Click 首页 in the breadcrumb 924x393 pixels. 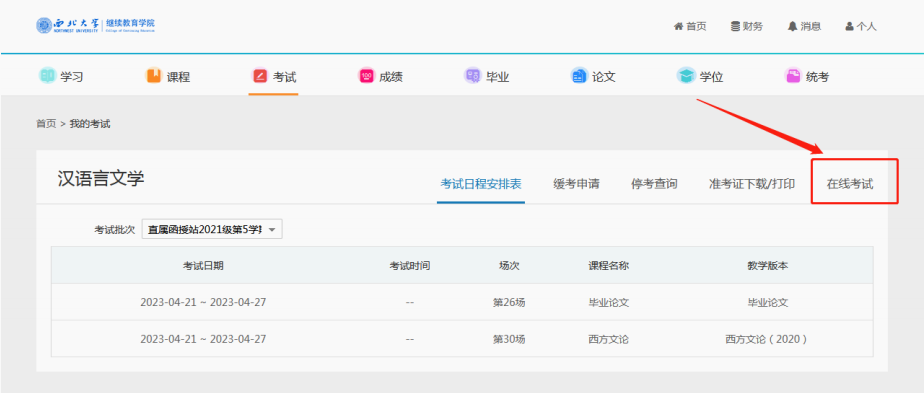46,124
